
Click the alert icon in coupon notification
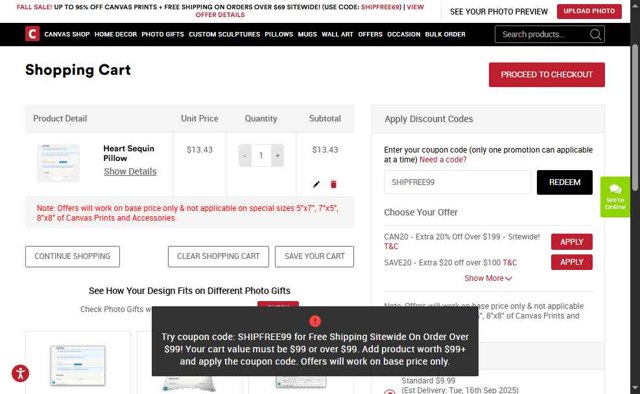coord(315,321)
